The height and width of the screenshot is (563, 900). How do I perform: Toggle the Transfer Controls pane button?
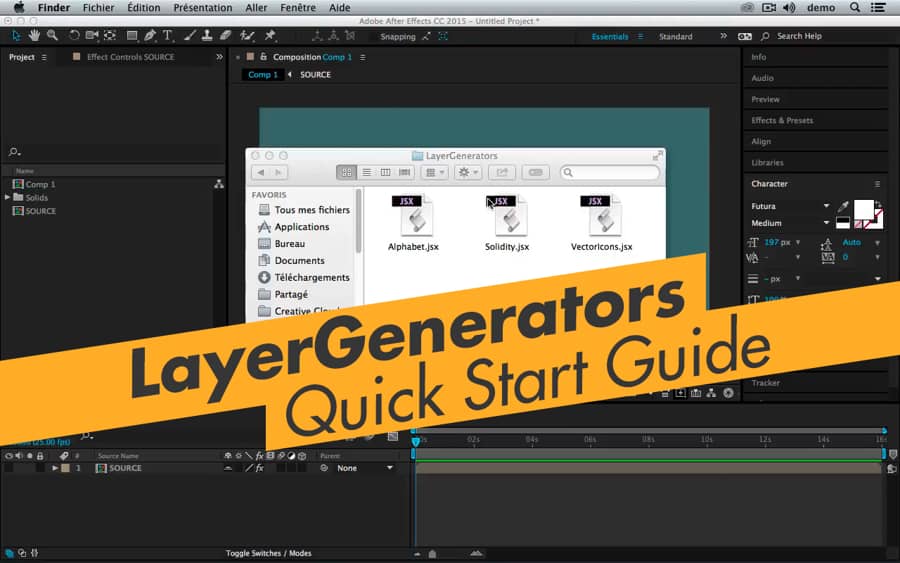pyautogui.click(x=22, y=553)
